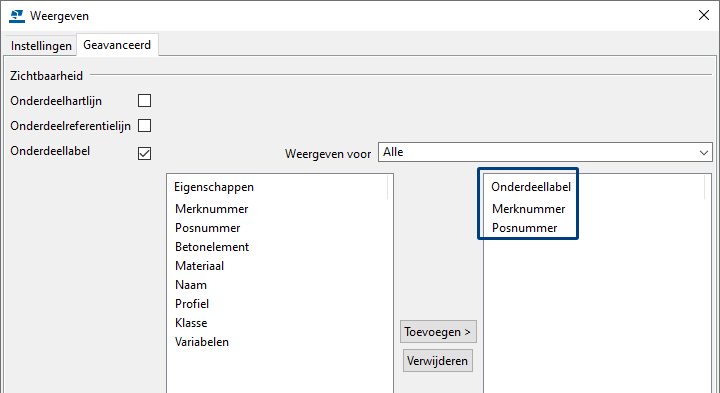Viewport: 720px width, 393px height.
Task: Select Materiaal in the Eigenschappen list
Action: click(199, 266)
